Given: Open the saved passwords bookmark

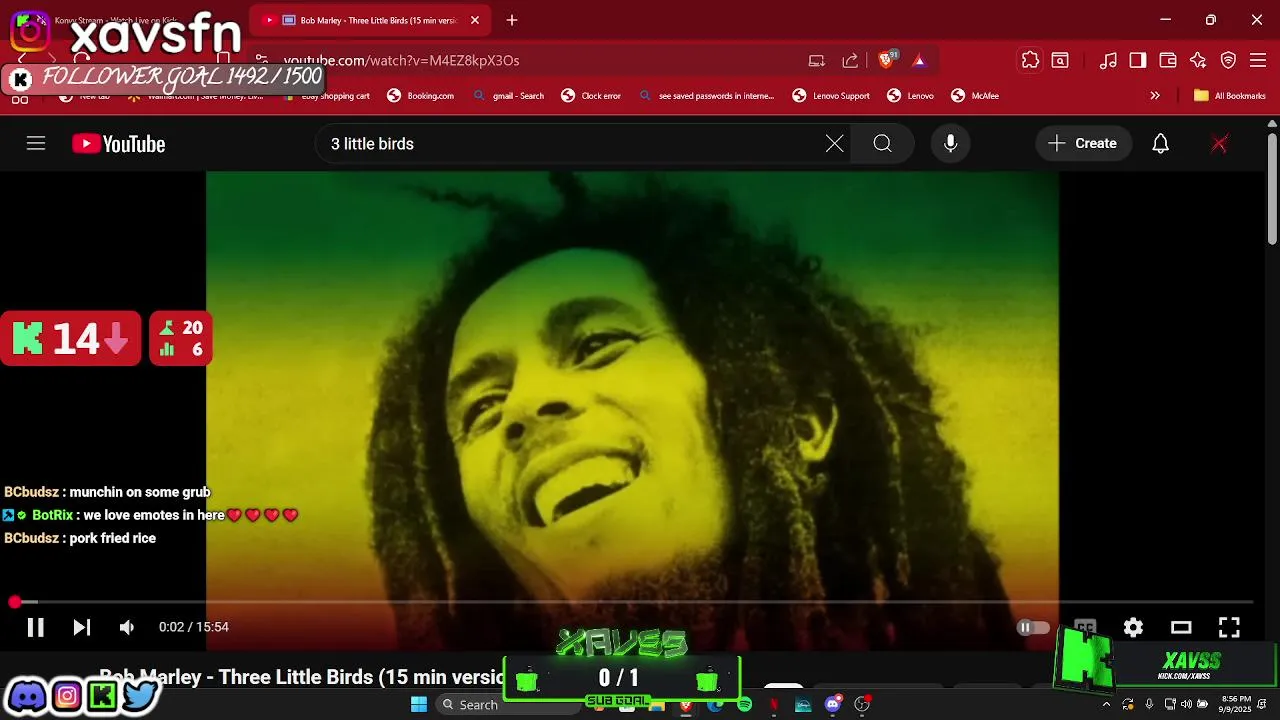Looking at the screenshot, I should (x=706, y=96).
